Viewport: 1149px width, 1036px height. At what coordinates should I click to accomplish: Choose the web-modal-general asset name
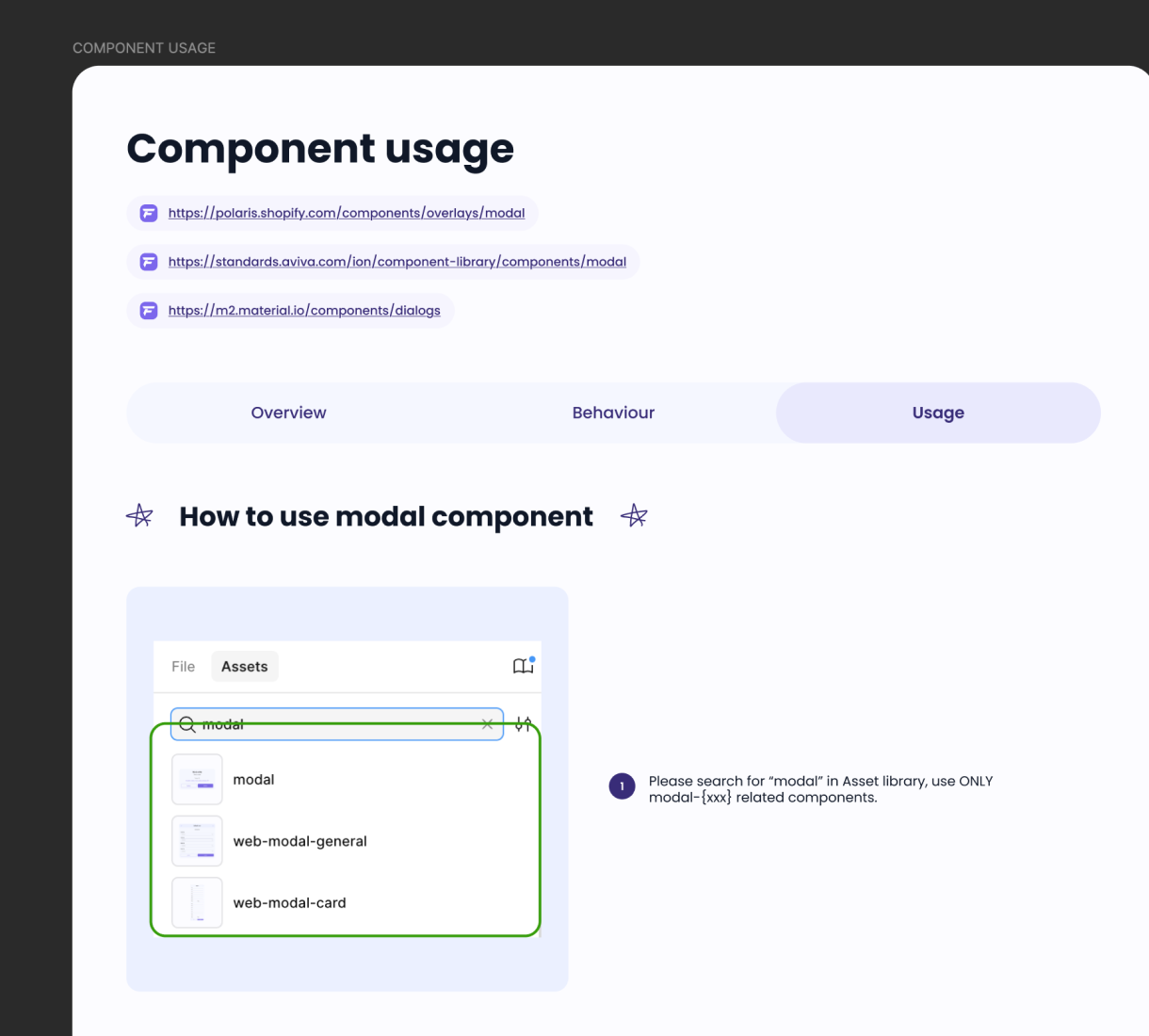click(x=299, y=841)
